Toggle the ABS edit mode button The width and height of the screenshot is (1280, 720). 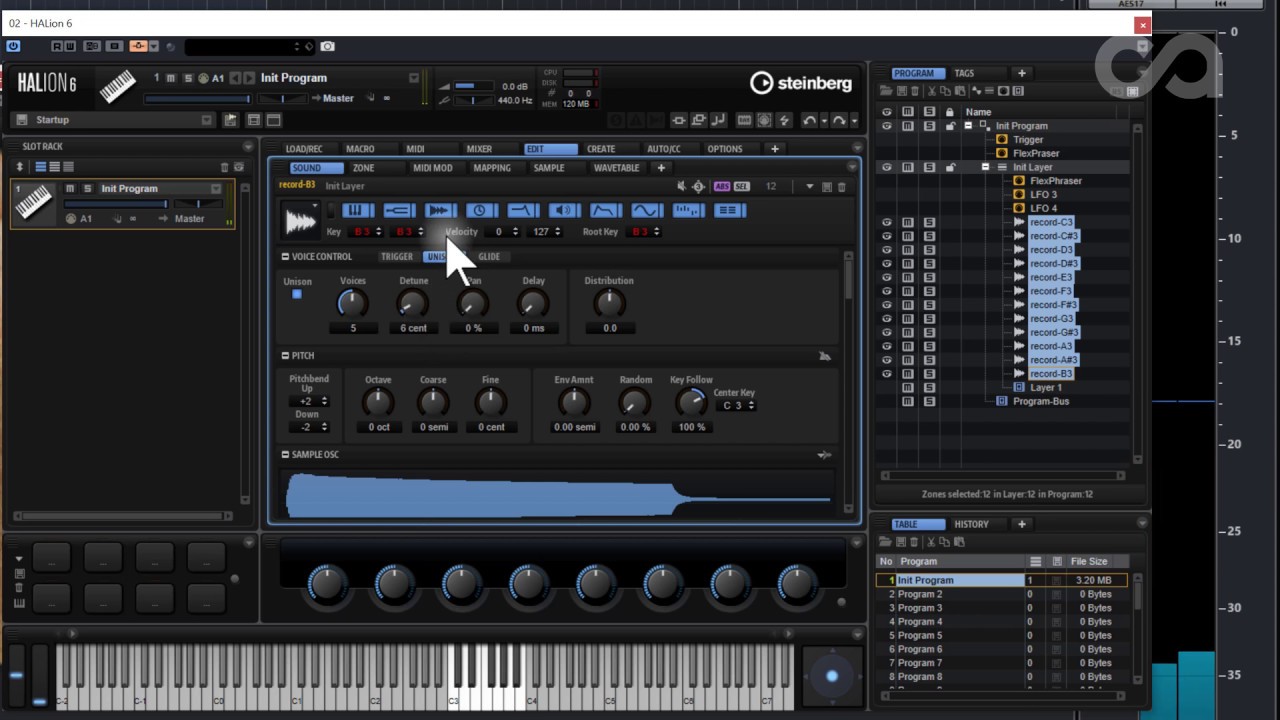pyautogui.click(x=723, y=186)
